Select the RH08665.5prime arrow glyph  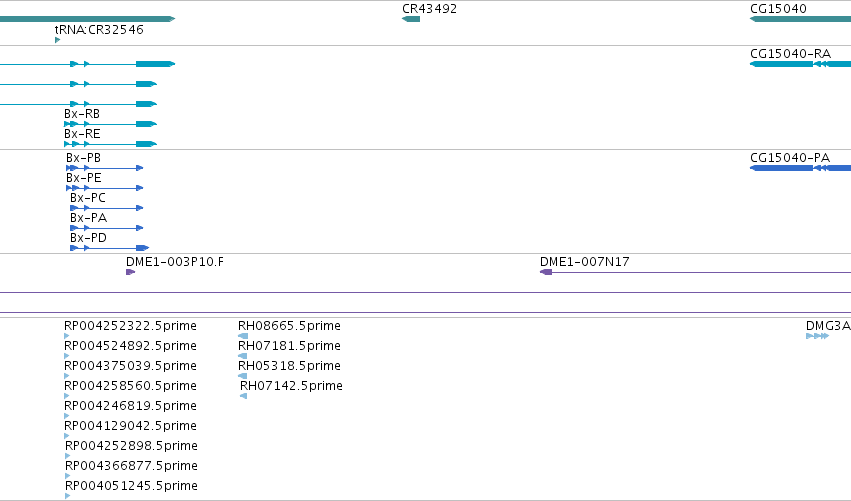coord(243,336)
